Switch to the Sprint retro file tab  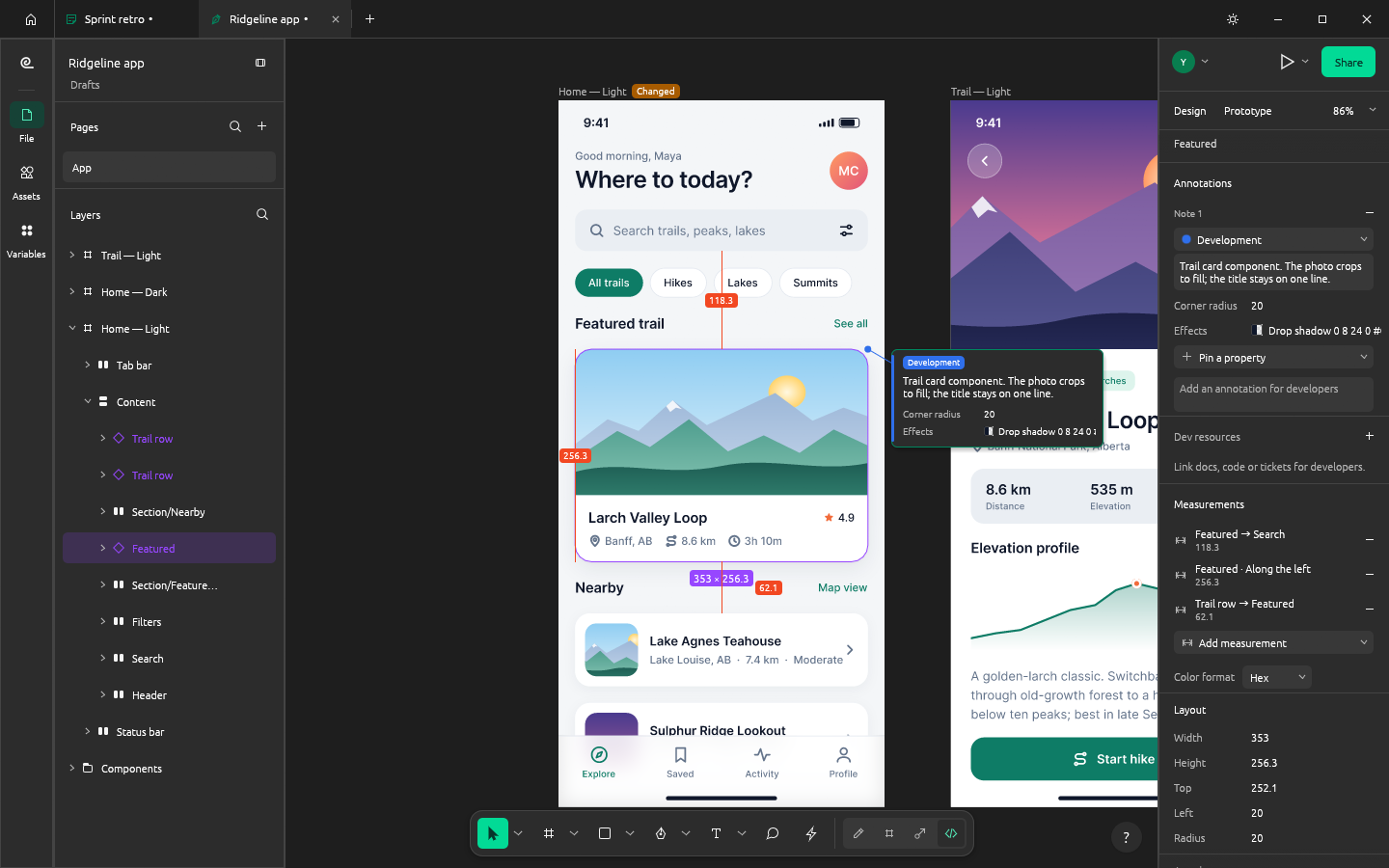(126, 19)
